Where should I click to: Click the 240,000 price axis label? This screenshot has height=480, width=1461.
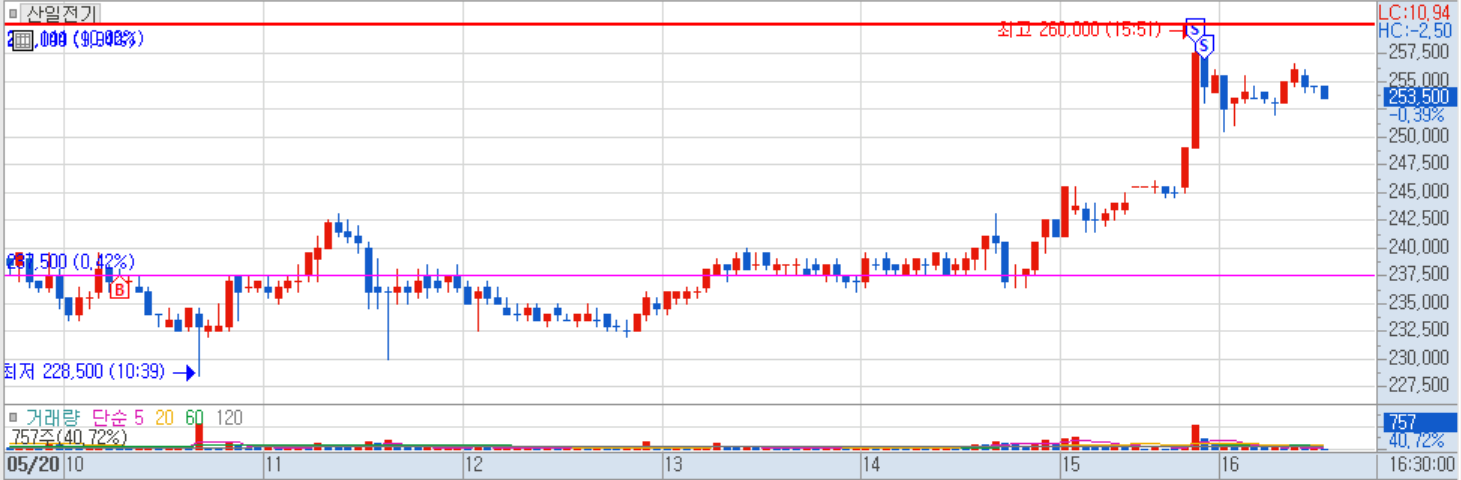point(1420,247)
